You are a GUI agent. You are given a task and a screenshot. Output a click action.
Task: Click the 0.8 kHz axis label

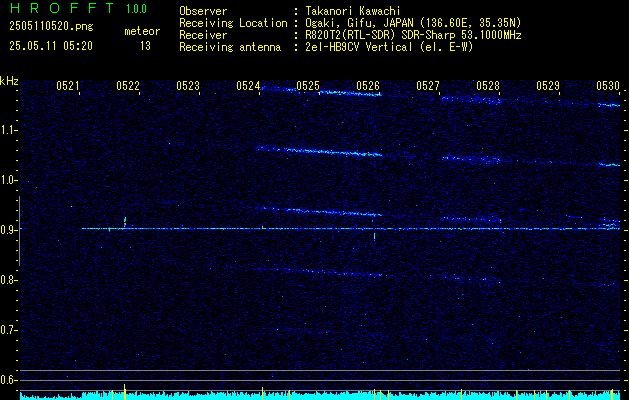point(8,280)
